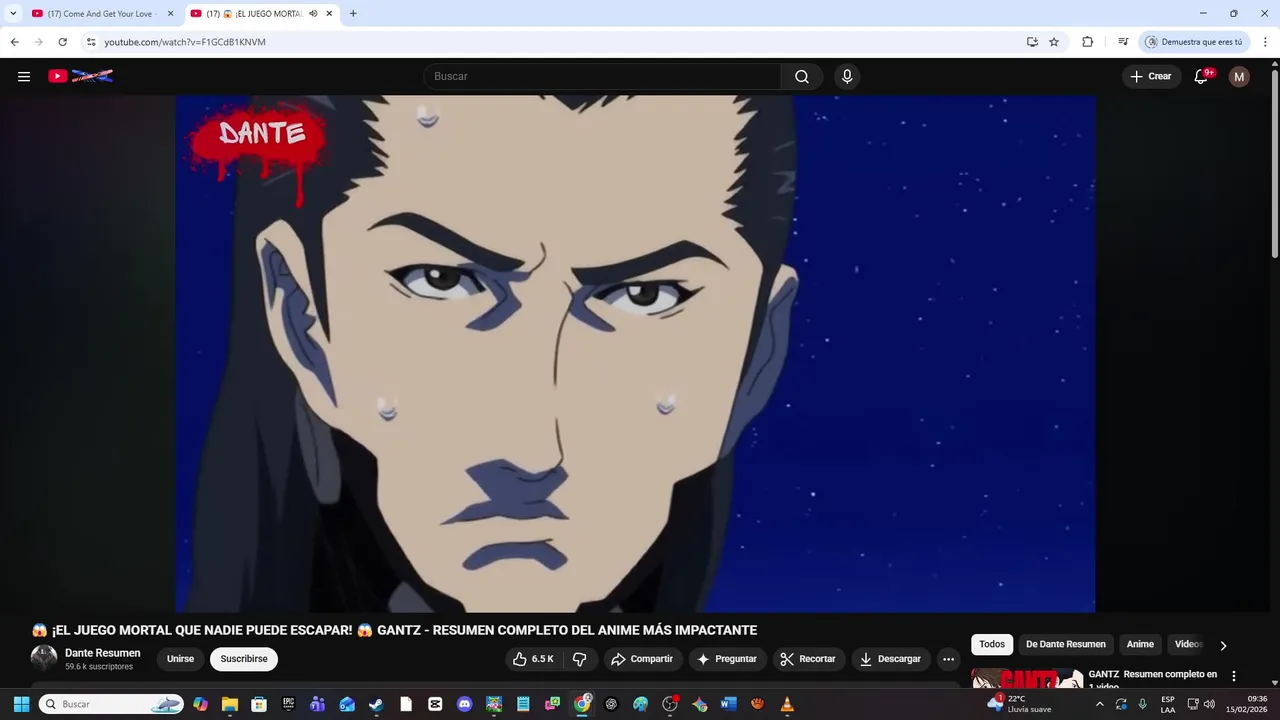
Task: Open the account avatar menu
Action: pyautogui.click(x=1239, y=76)
